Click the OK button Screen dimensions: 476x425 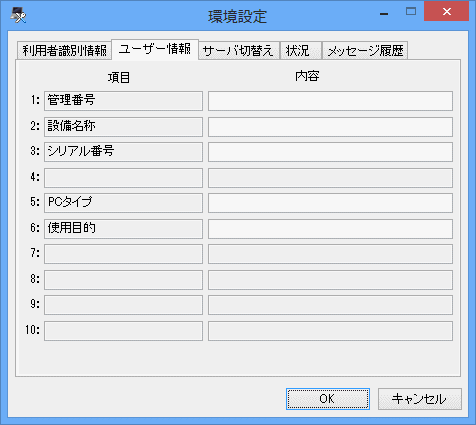[328, 399]
